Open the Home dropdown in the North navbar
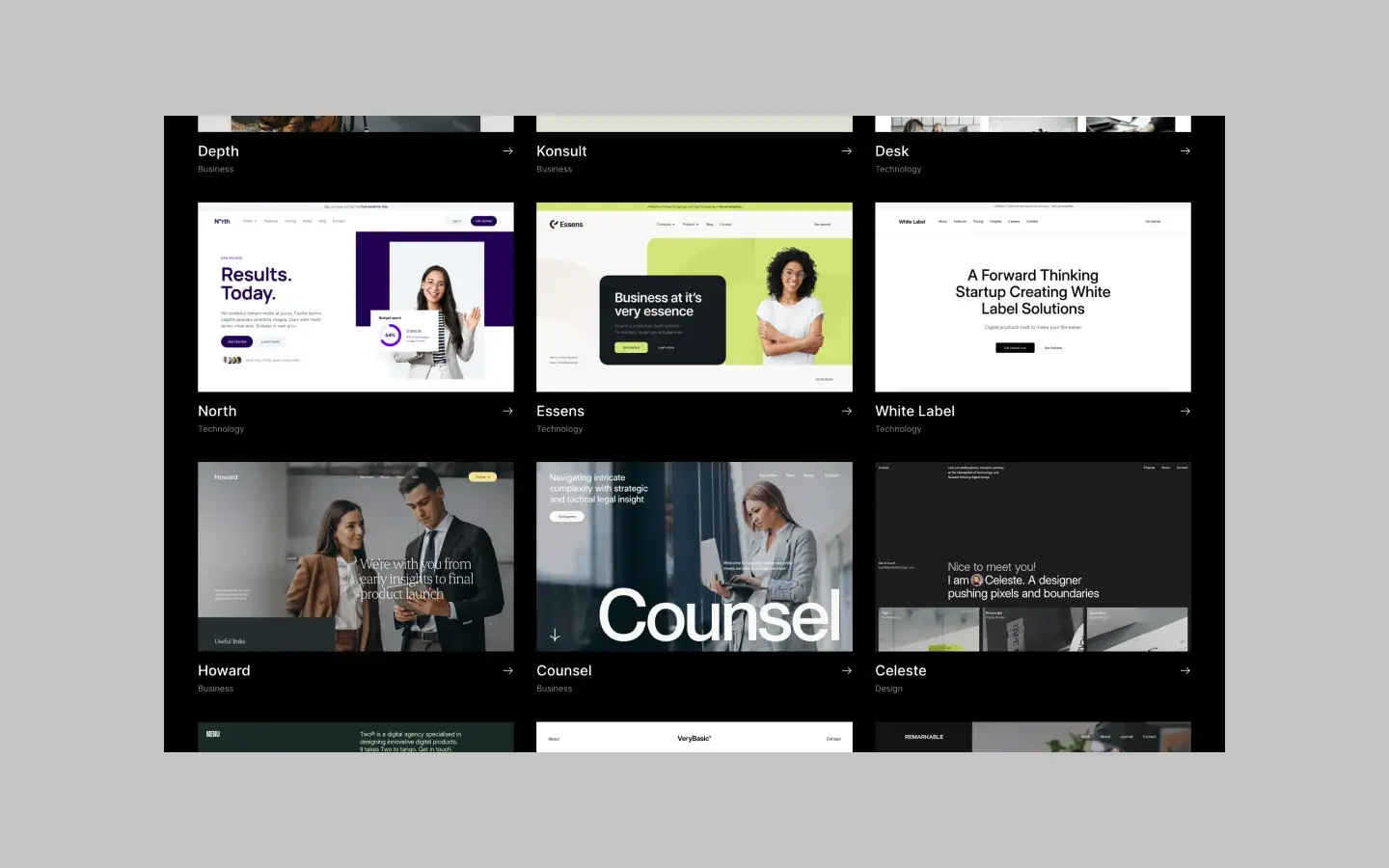This screenshot has height=868, width=1389. [250, 221]
